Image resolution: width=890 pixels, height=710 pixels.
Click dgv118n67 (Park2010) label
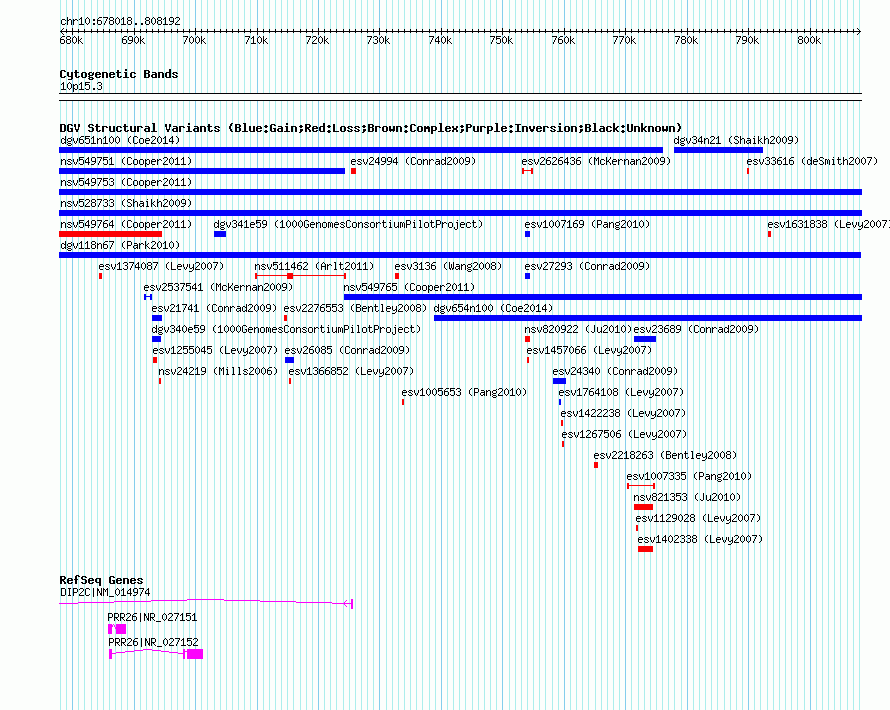[x=120, y=245]
